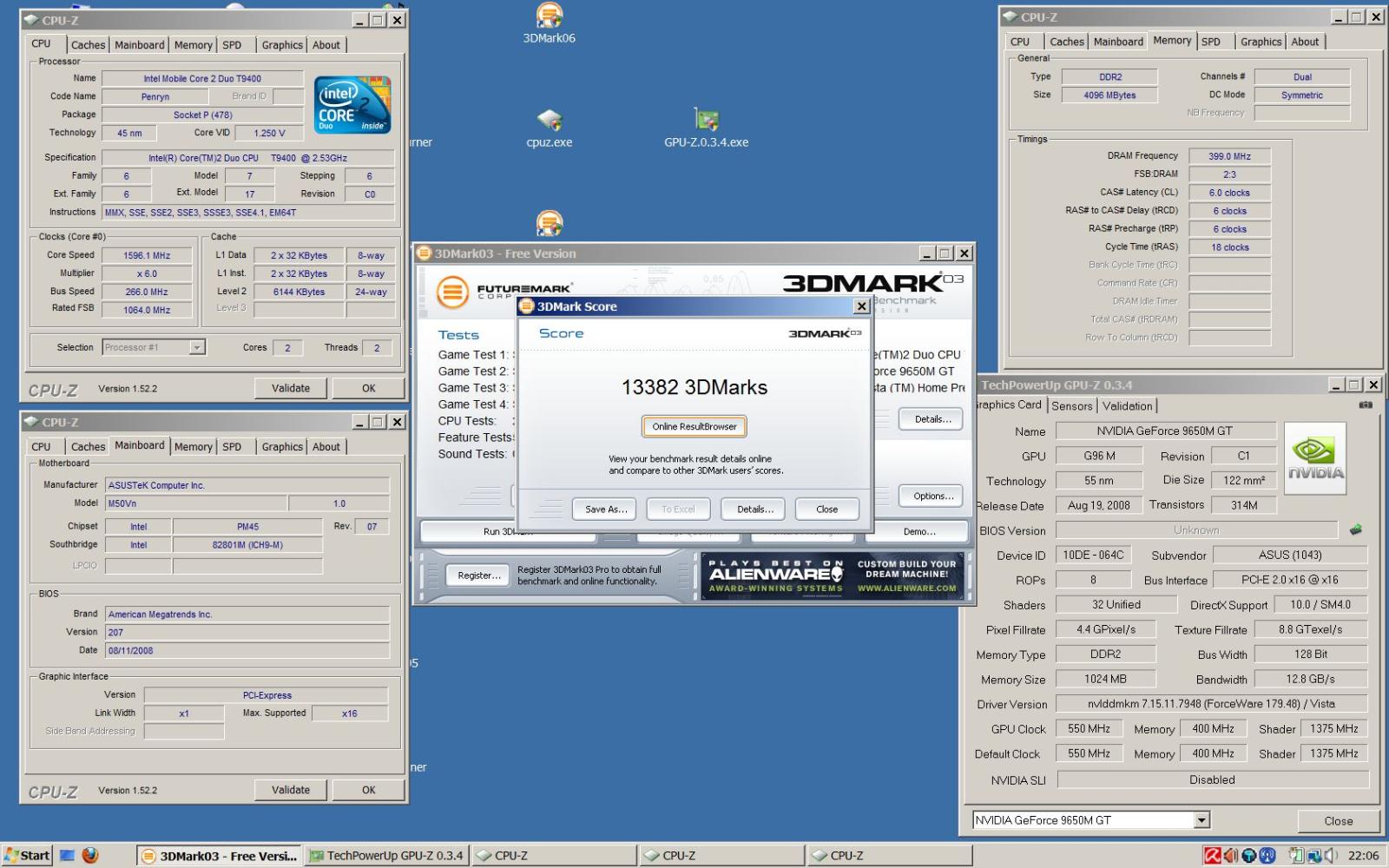Click the BIOS date 08/11/2008 field
1389x868 pixels.
247,650
